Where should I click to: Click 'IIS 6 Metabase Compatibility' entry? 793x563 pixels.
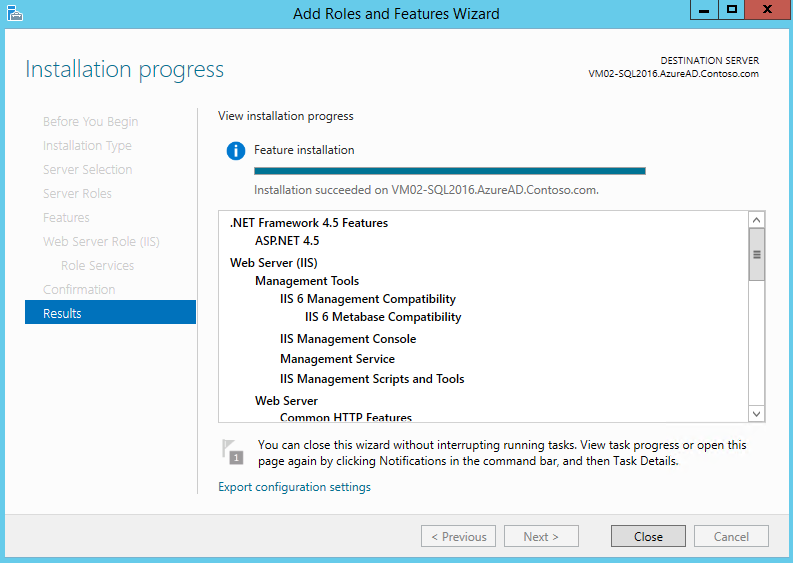pyautogui.click(x=383, y=317)
